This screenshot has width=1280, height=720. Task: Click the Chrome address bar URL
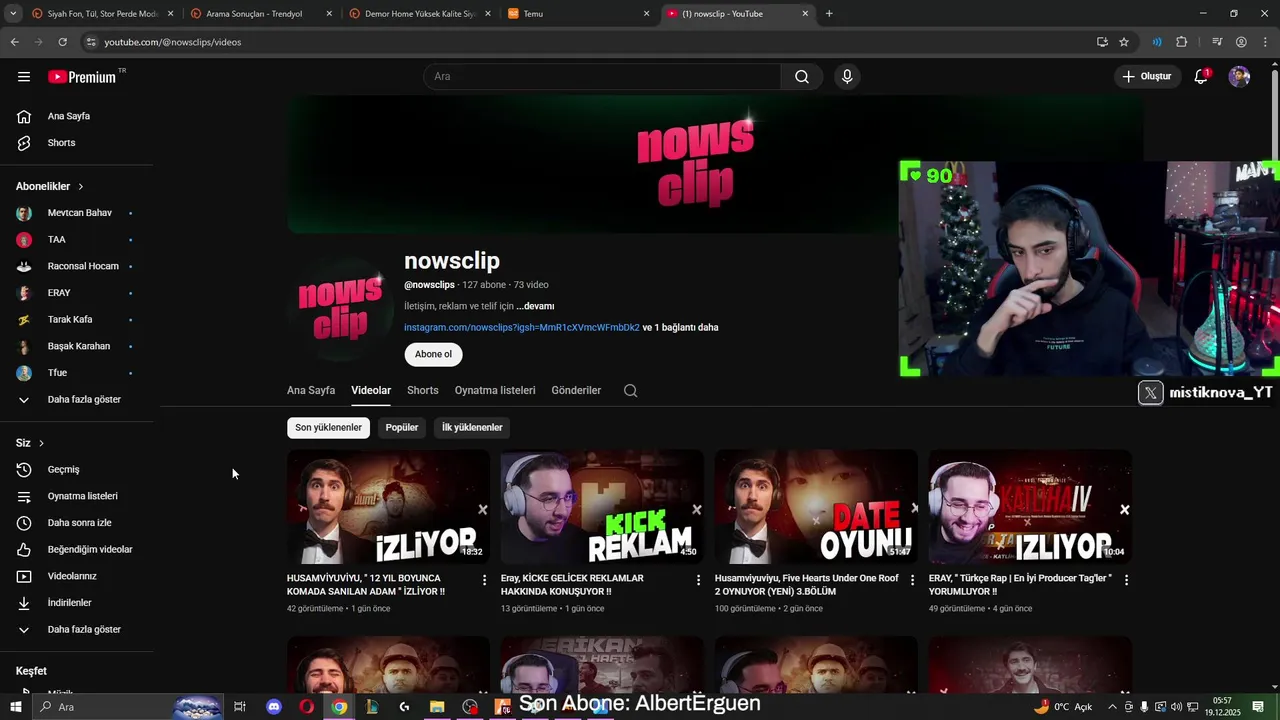coord(172,42)
